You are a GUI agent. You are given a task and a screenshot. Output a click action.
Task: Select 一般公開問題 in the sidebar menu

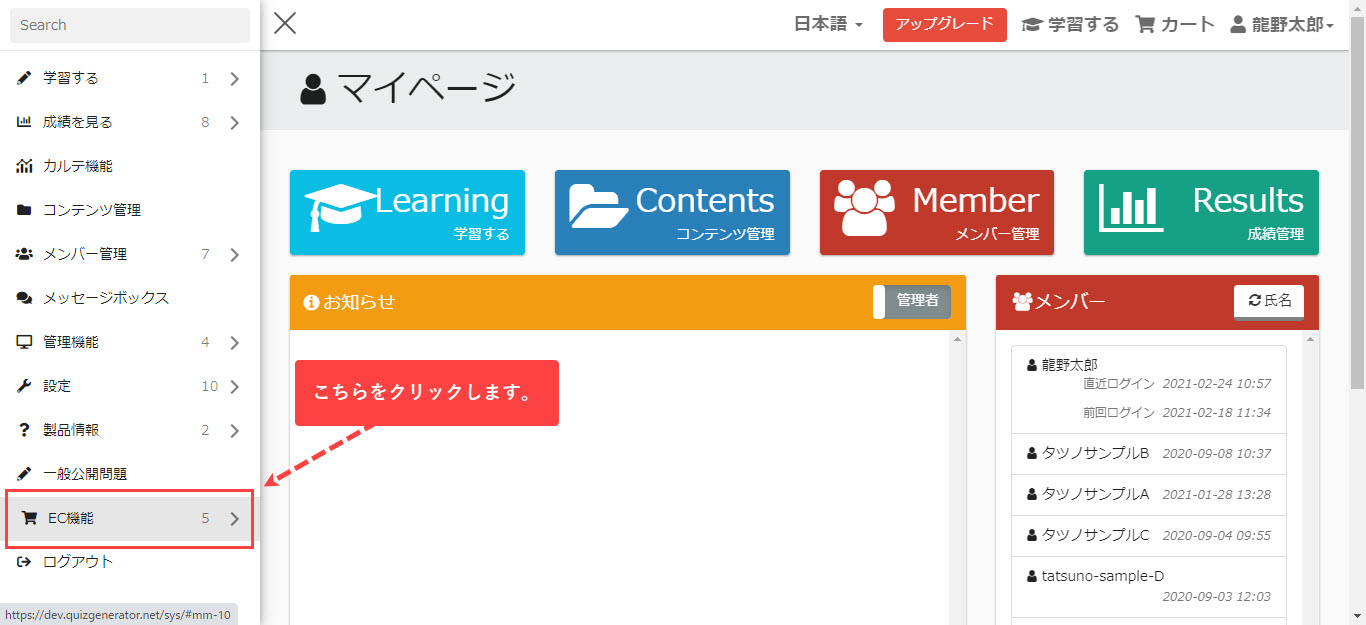point(85,474)
